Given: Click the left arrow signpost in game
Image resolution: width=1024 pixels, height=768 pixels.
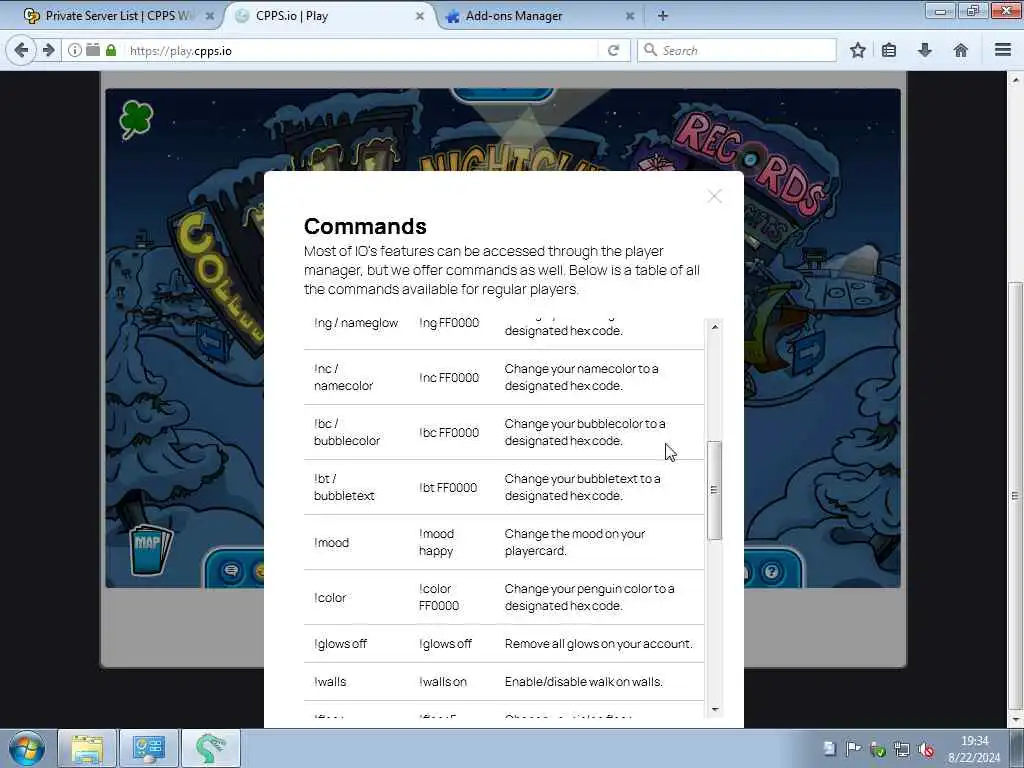Looking at the screenshot, I should coord(212,342).
